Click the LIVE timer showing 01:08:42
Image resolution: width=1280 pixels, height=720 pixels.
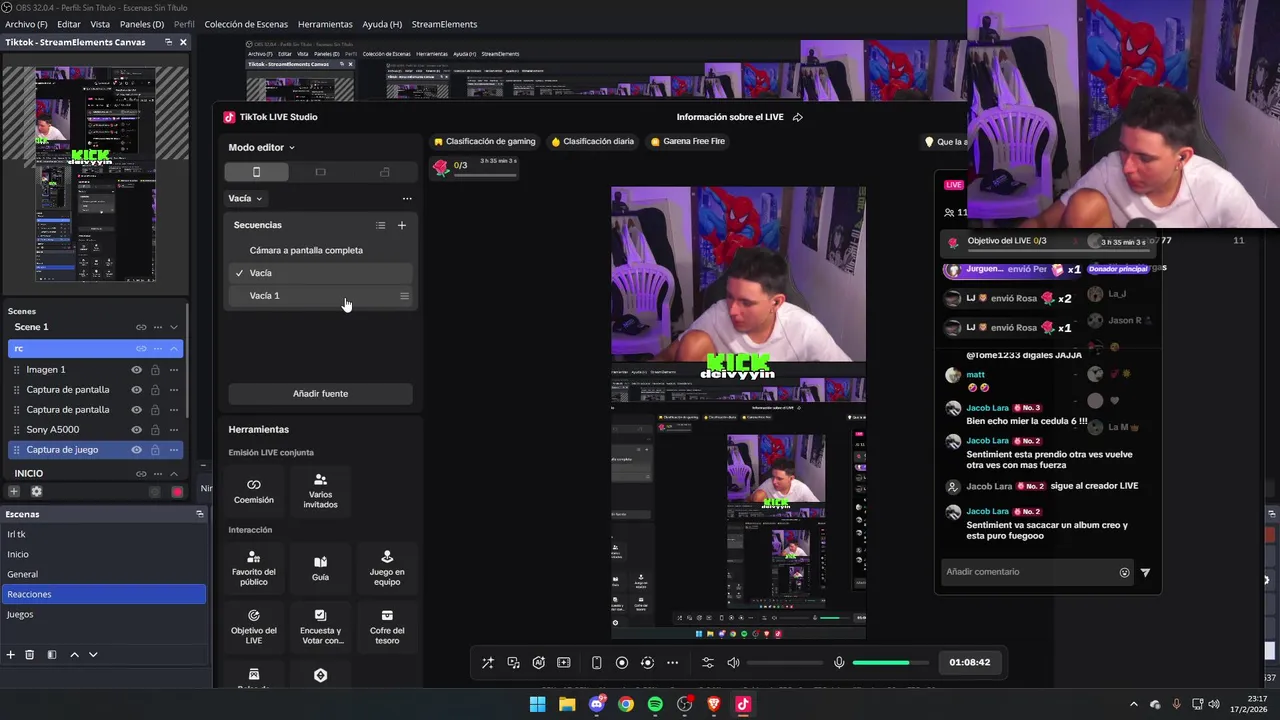click(969, 662)
